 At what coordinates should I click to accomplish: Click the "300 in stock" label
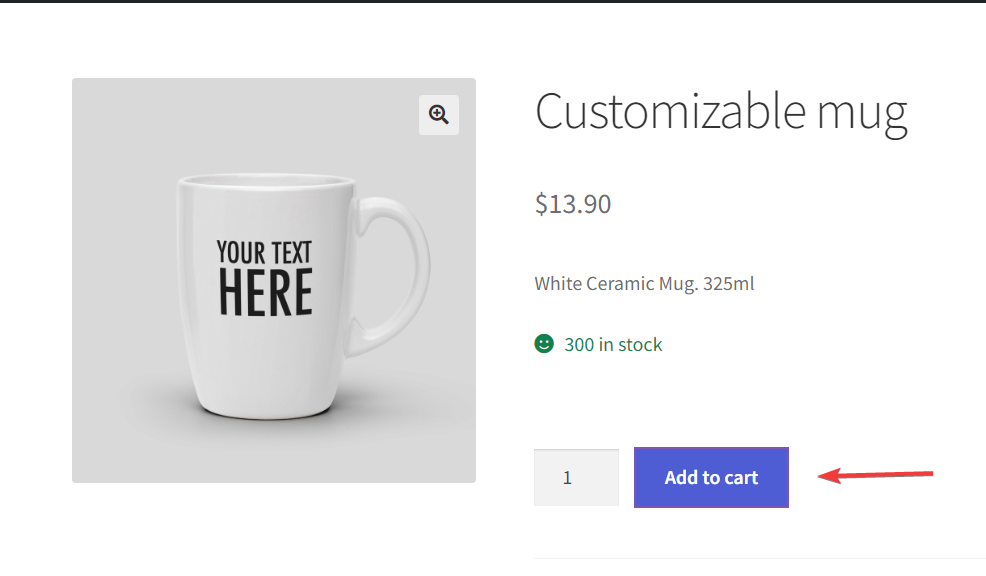pyautogui.click(x=613, y=345)
